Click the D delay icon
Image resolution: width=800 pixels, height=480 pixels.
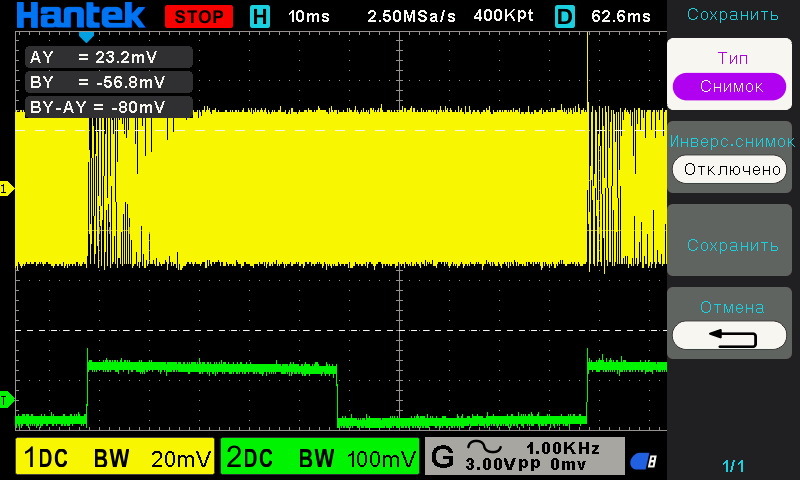pos(564,16)
